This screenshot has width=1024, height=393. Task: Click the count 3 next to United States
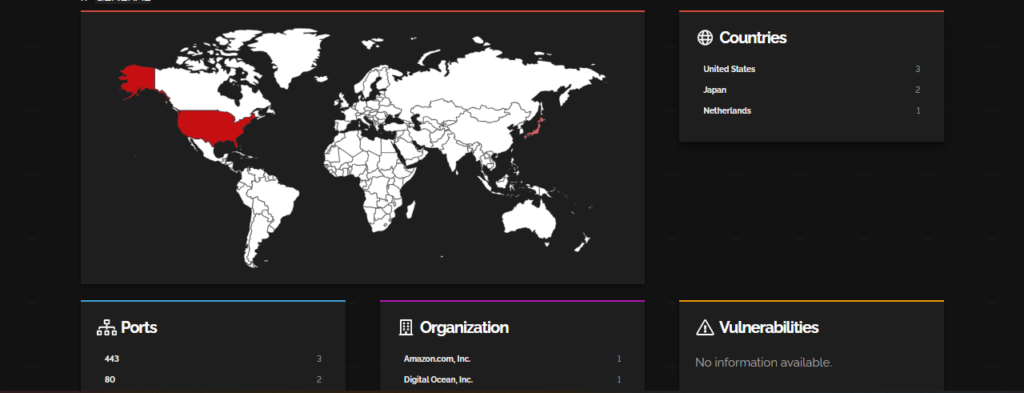pos(918,69)
